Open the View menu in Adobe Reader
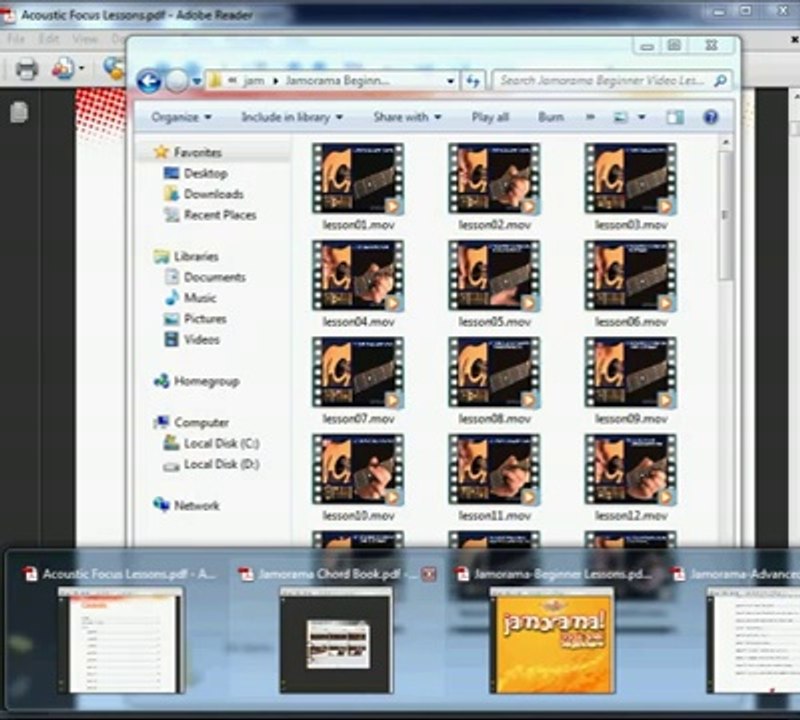 pos(84,39)
